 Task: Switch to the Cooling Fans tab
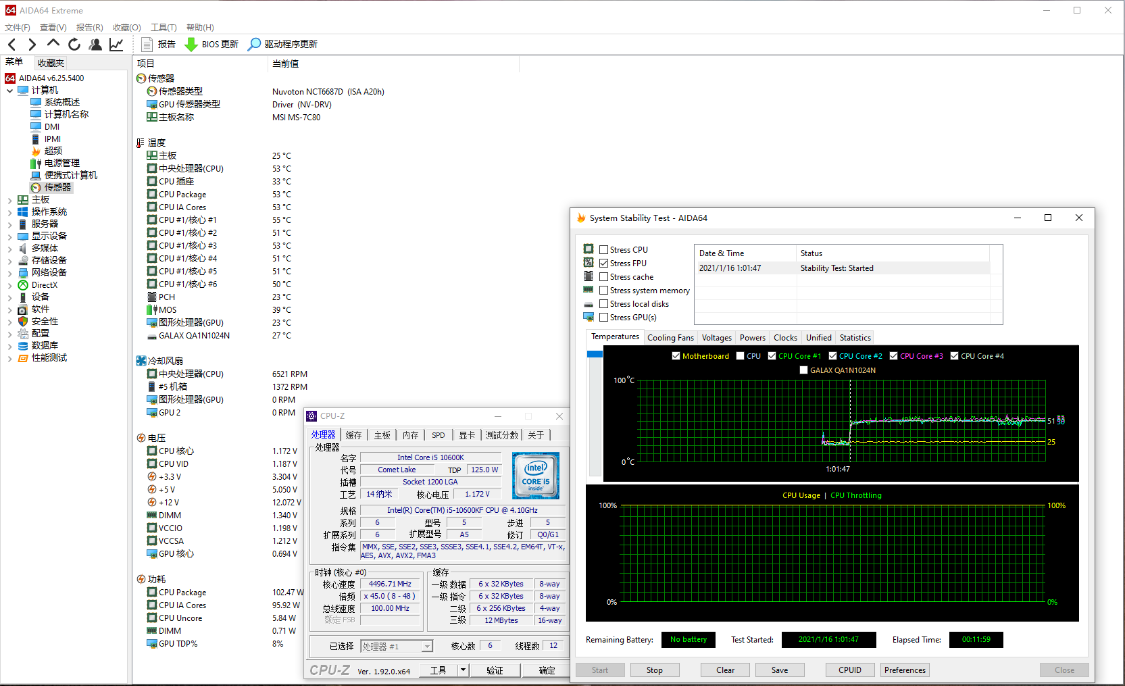click(x=670, y=338)
